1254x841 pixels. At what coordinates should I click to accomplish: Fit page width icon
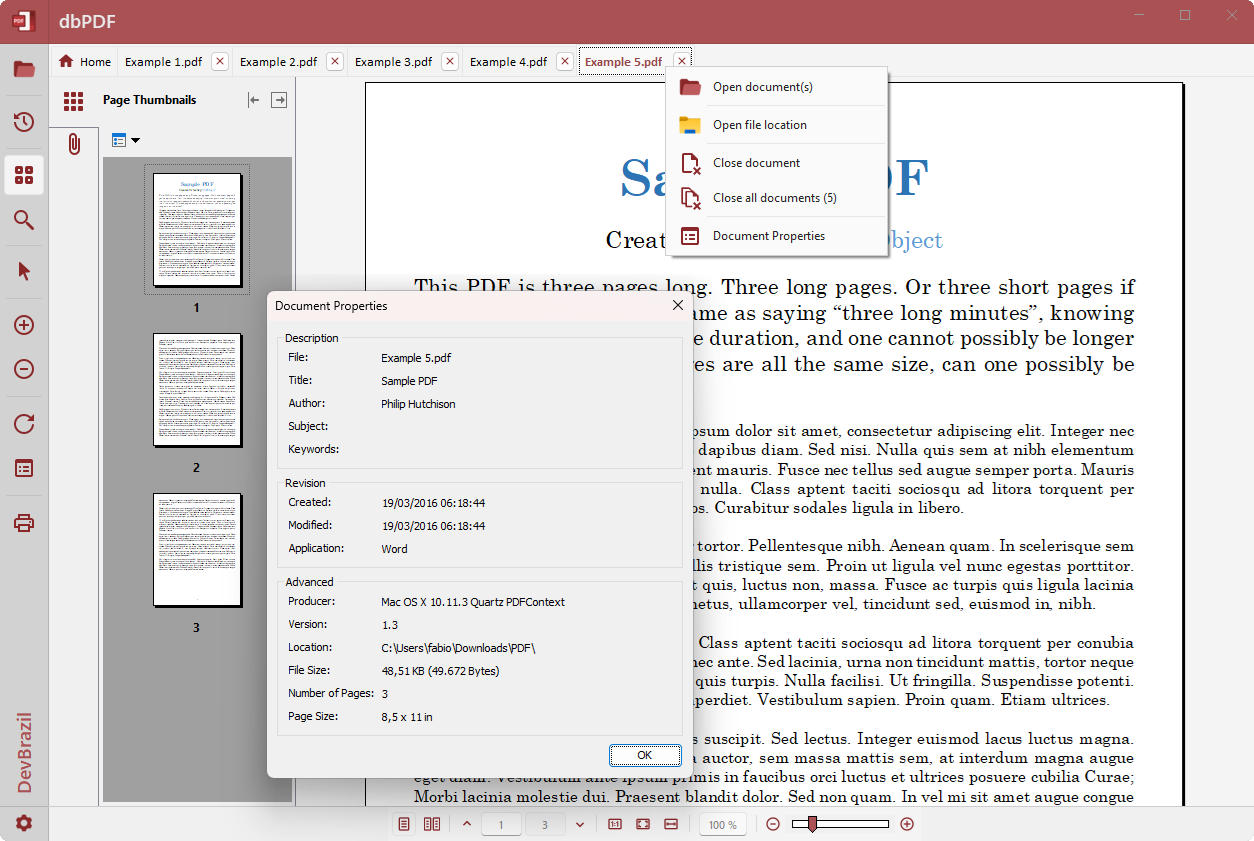point(671,824)
